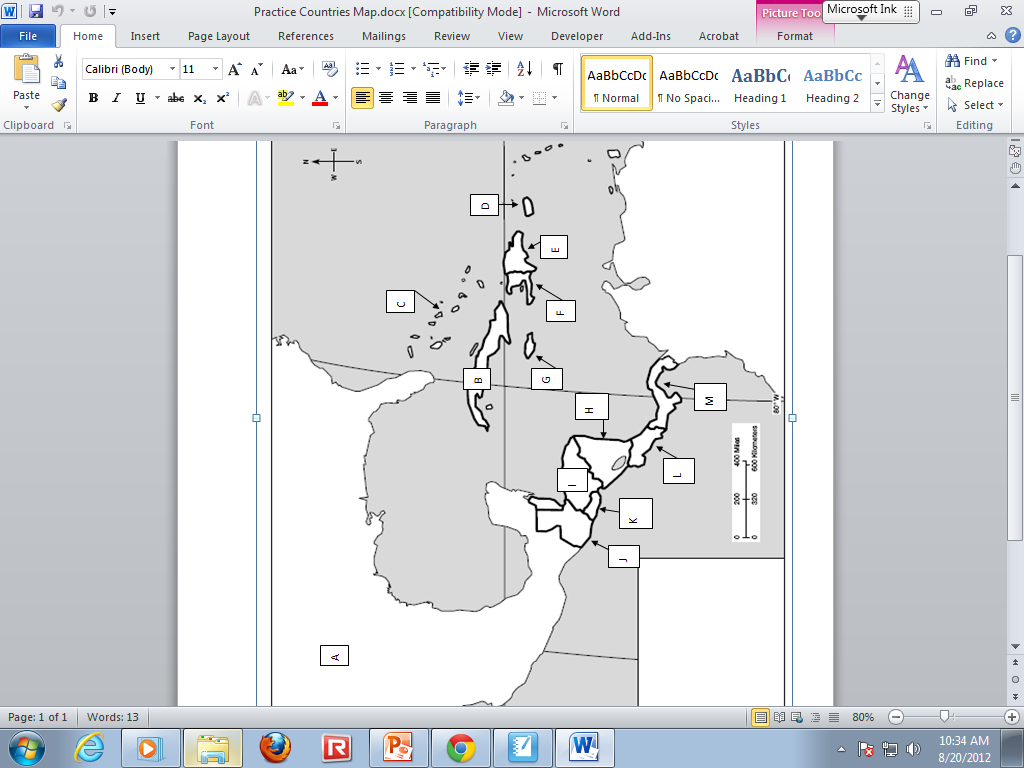Viewport: 1024px width, 768px height.
Task: Click the Grow Font icon
Action: coord(234,69)
